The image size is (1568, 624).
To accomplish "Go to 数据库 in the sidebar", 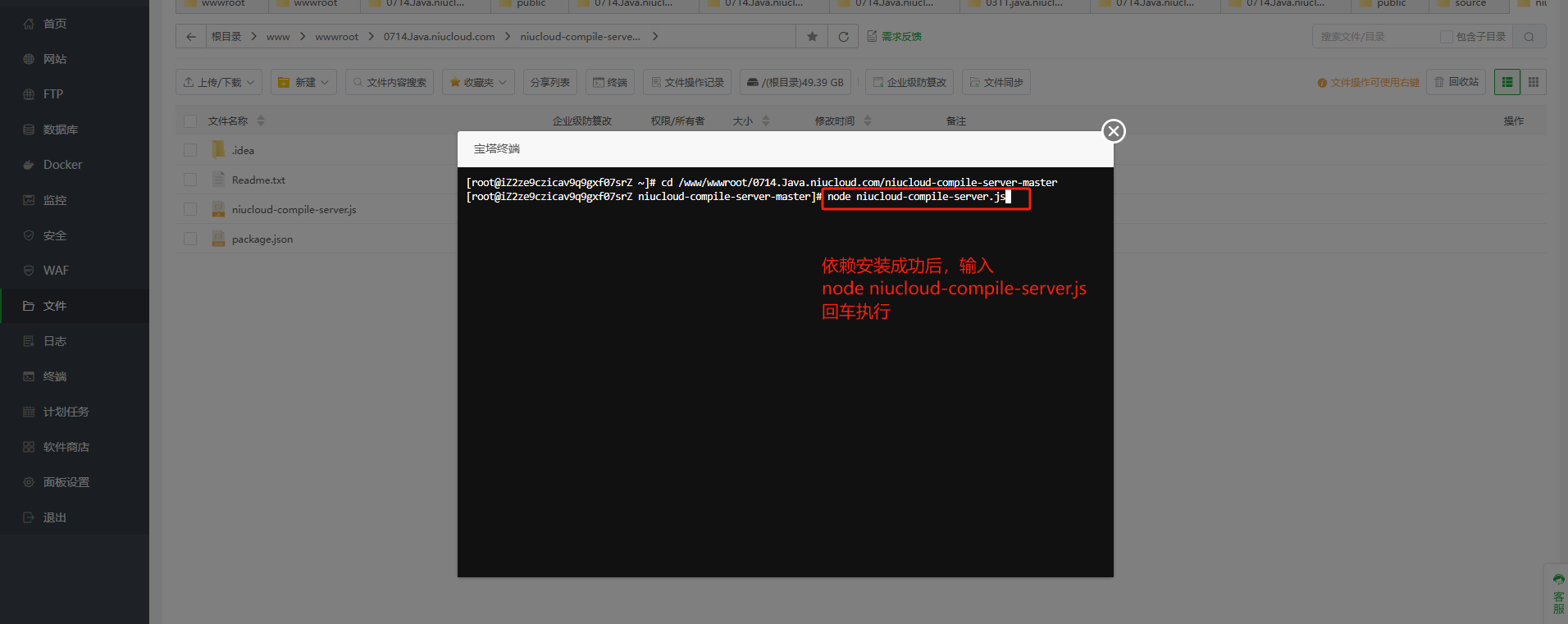I will (x=60, y=130).
